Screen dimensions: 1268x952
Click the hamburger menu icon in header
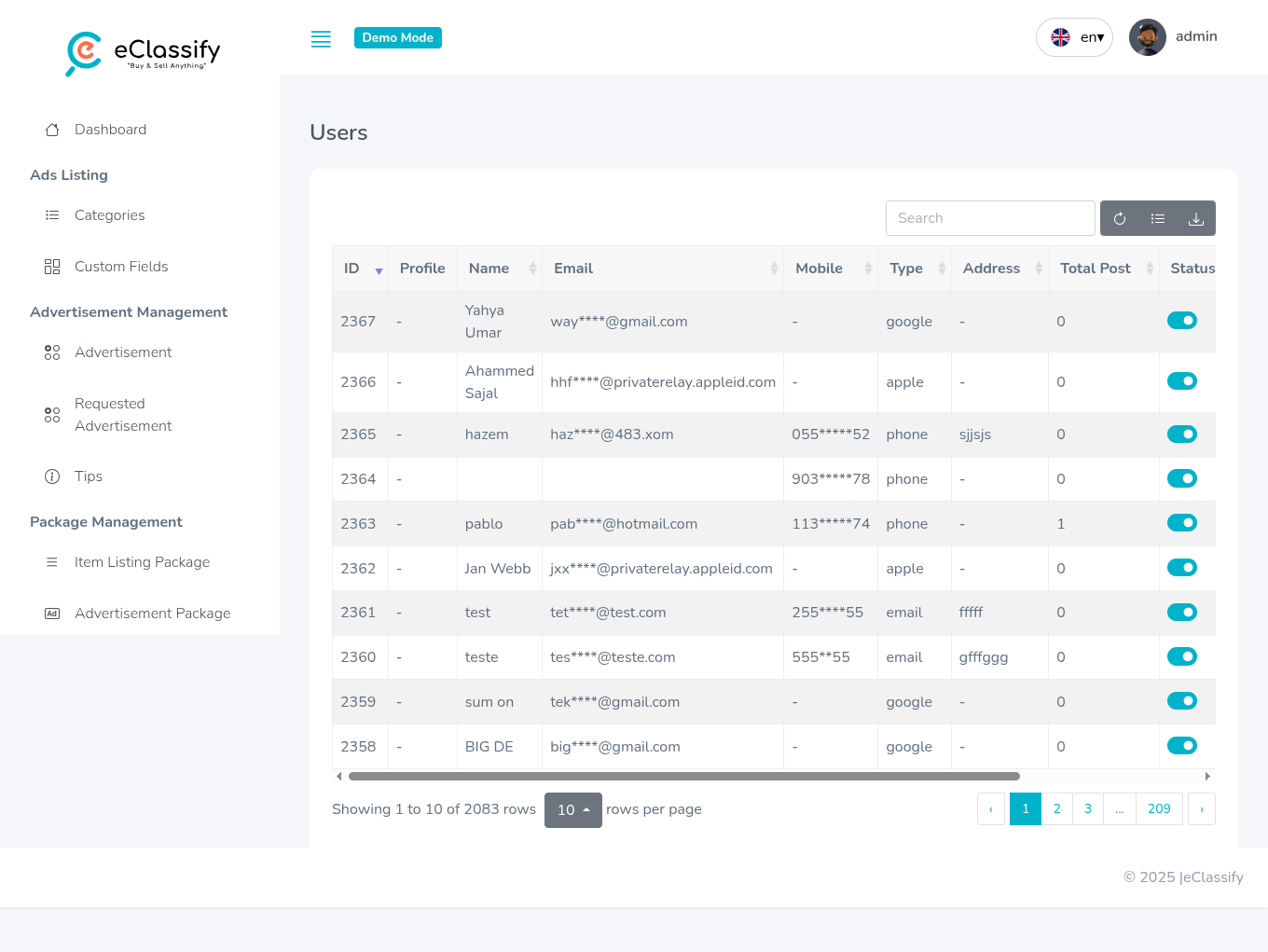click(x=321, y=39)
